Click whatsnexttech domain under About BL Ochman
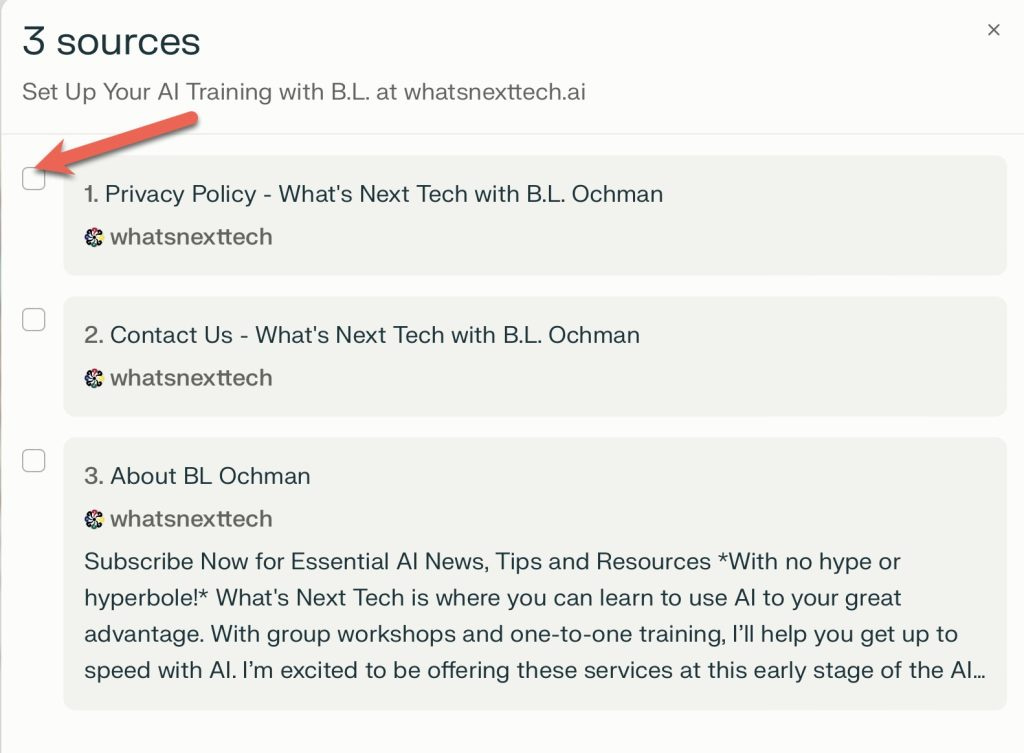 pos(191,519)
